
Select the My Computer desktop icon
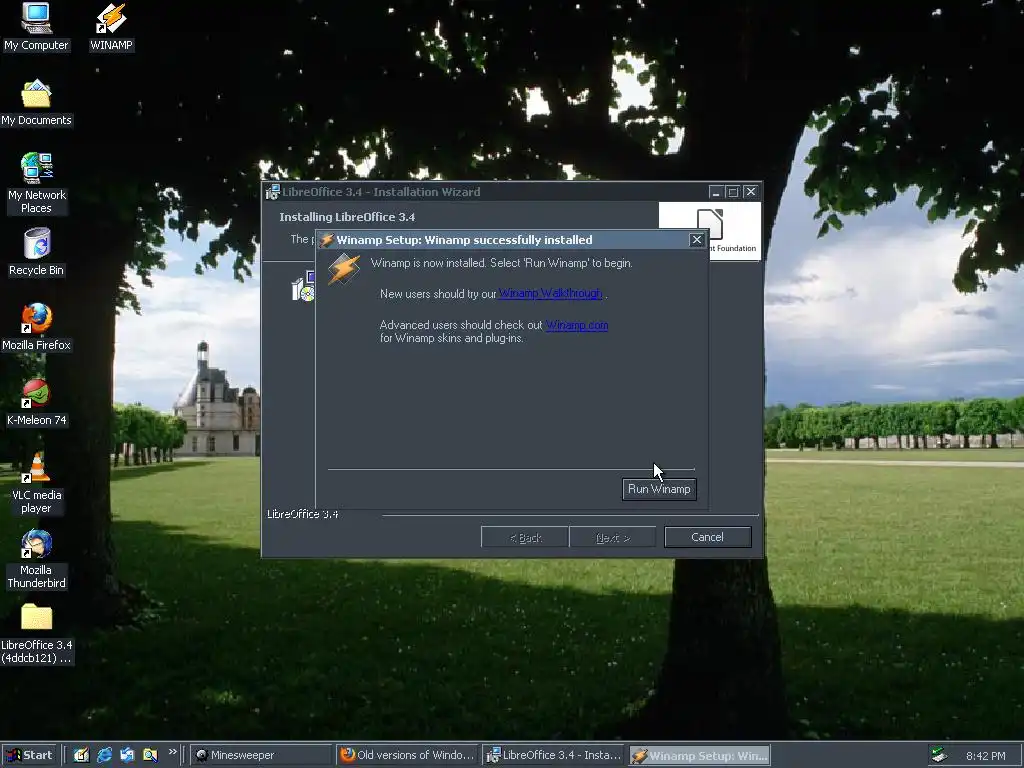(x=36, y=26)
